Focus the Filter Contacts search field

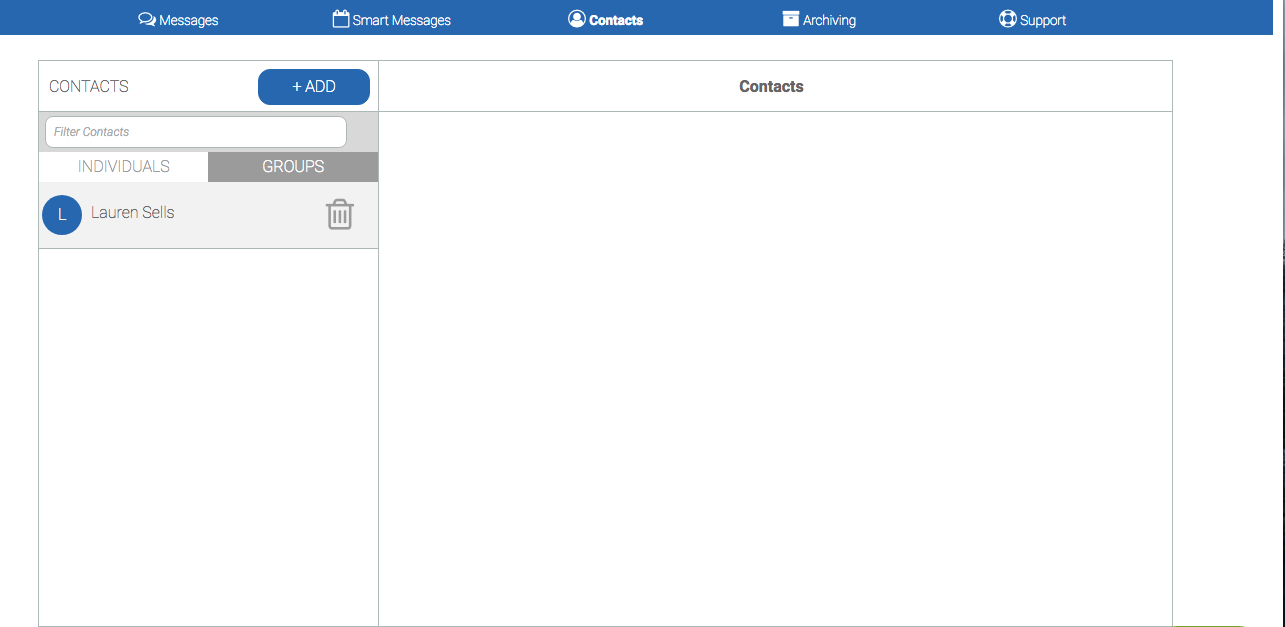point(196,132)
